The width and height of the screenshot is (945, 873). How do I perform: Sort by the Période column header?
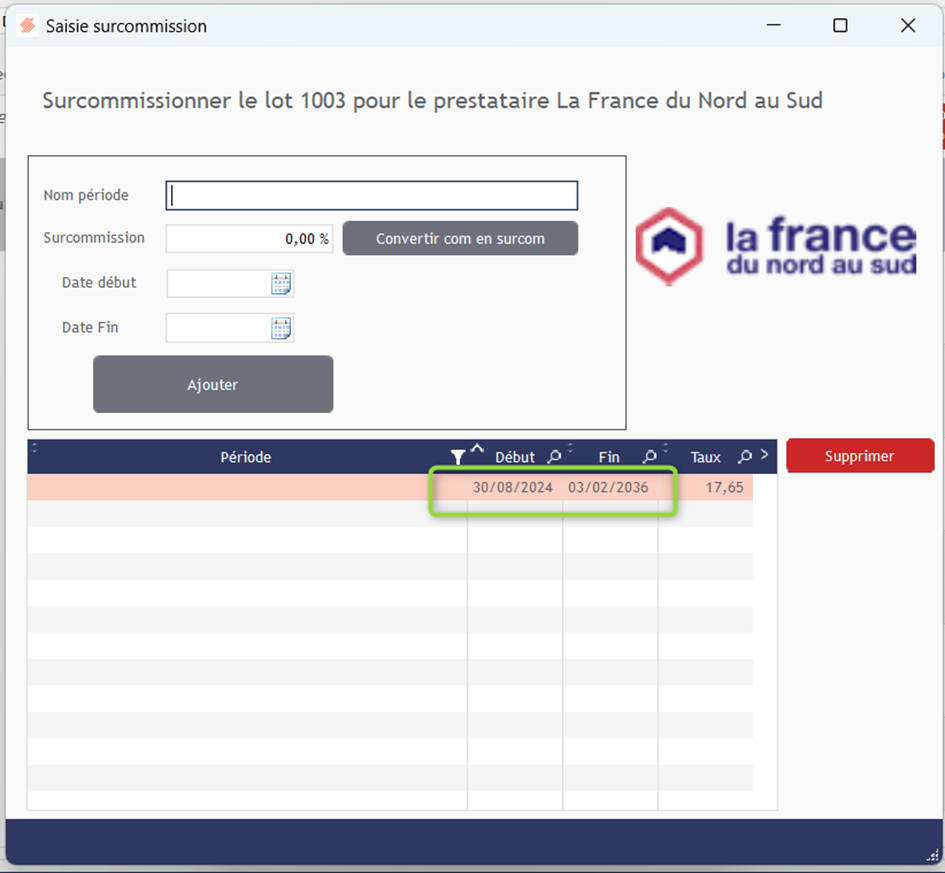click(x=246, y=457)
